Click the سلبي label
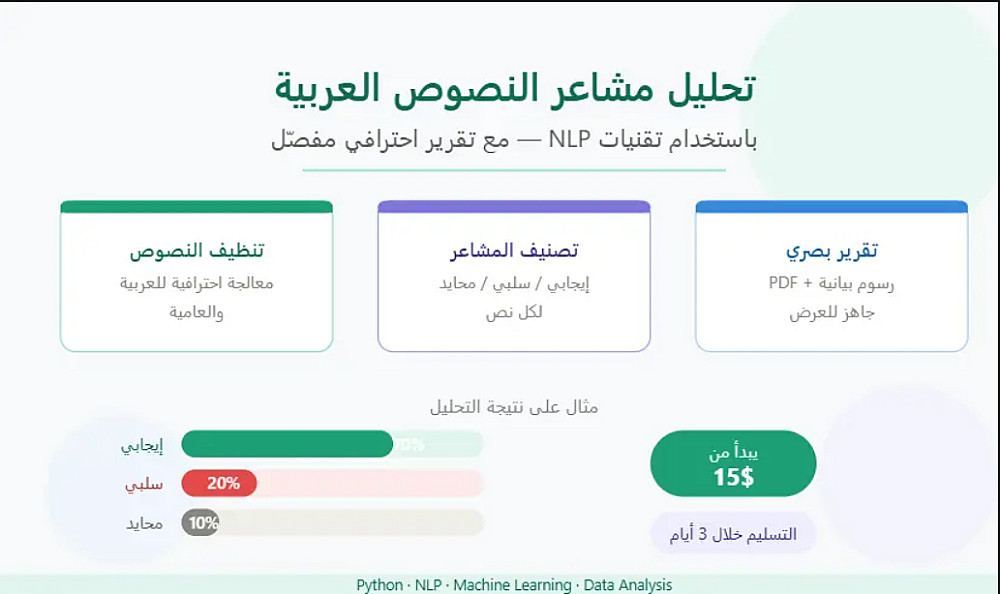 (144, 485)
